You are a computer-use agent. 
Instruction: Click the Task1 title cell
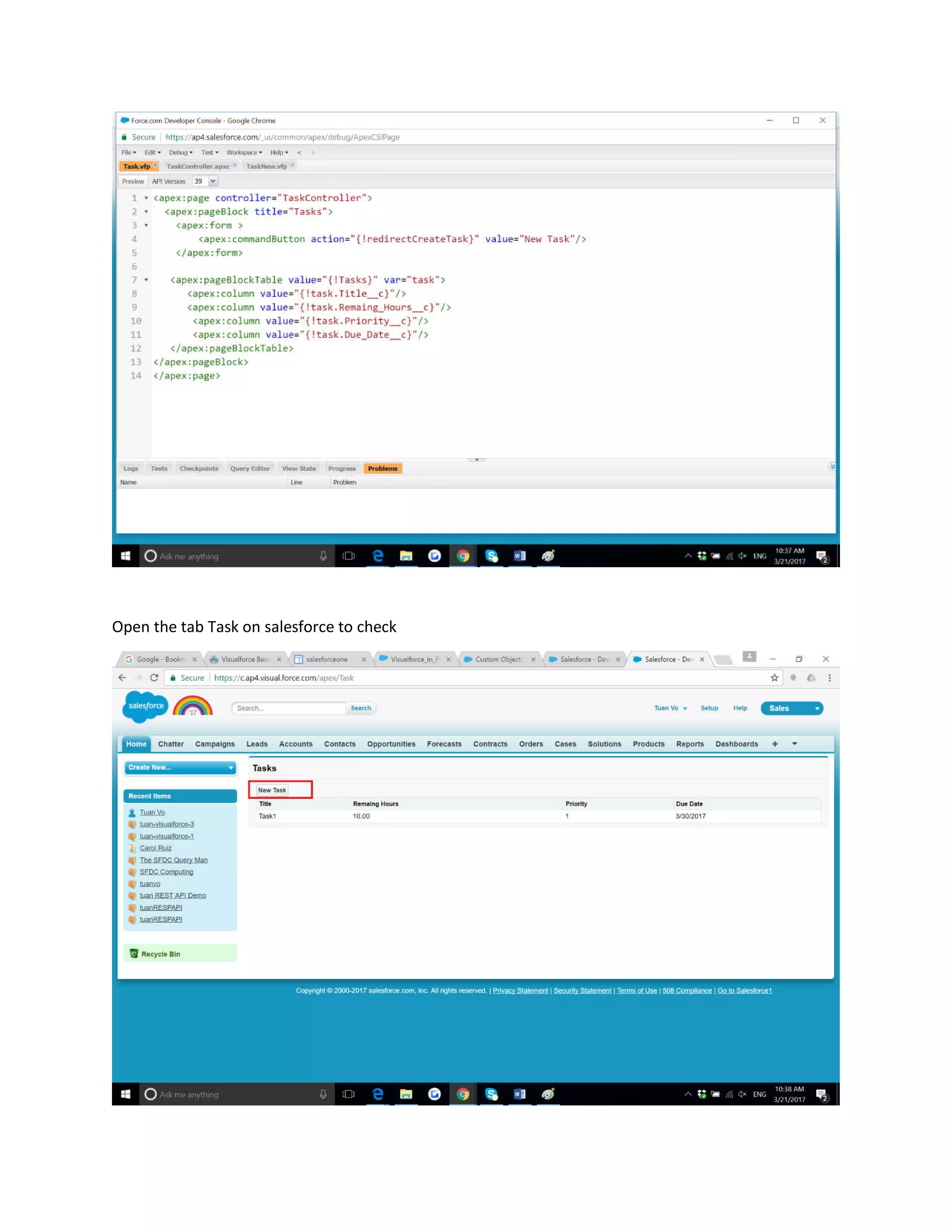[x=267, y=816]
